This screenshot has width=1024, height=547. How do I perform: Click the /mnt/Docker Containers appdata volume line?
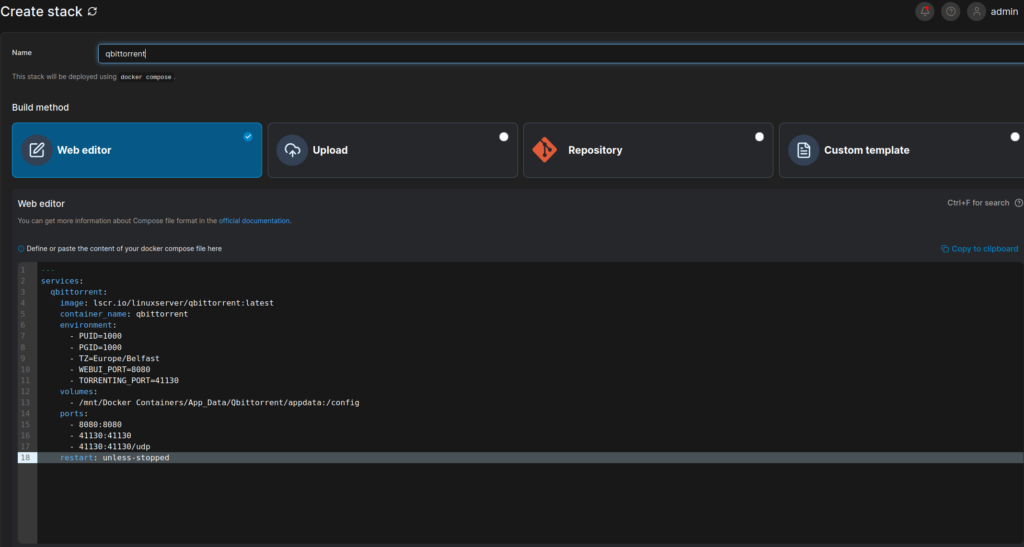215,403
